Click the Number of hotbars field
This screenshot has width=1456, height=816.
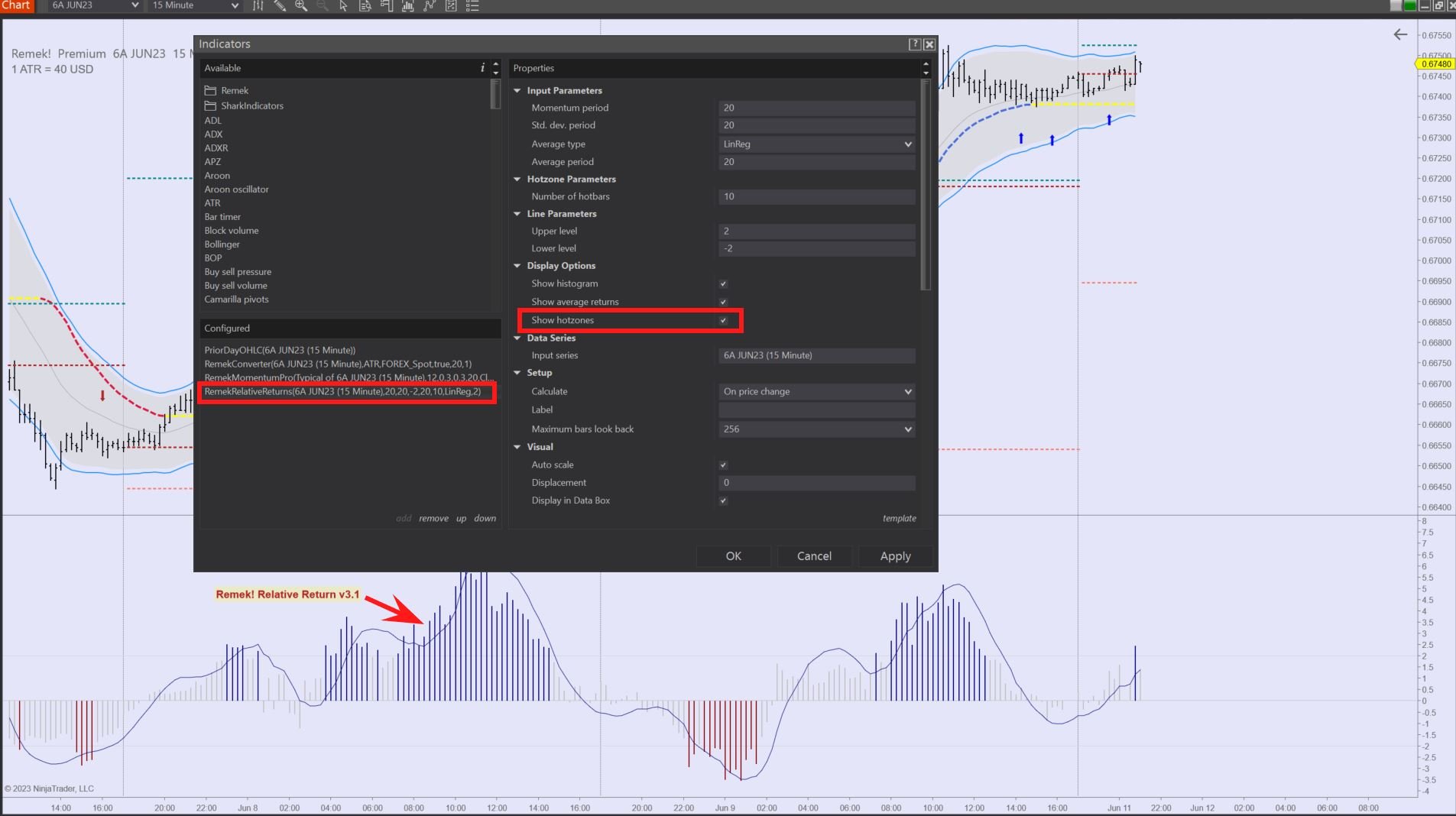coord(817,196)
